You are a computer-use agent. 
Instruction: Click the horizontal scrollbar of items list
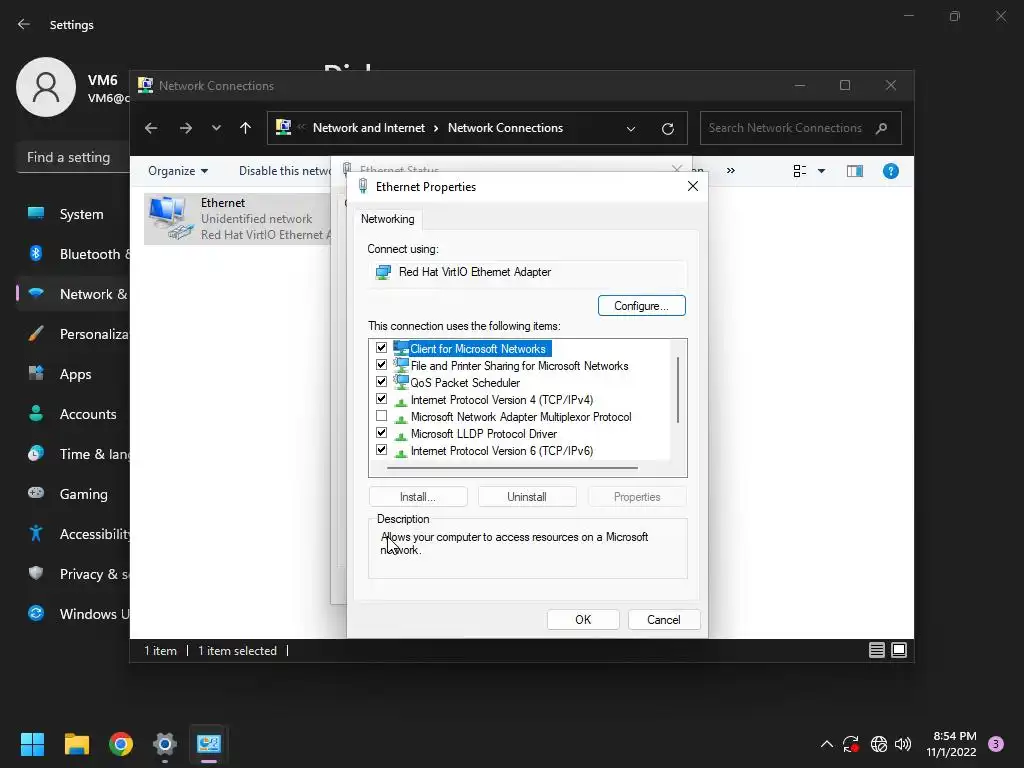512,468
